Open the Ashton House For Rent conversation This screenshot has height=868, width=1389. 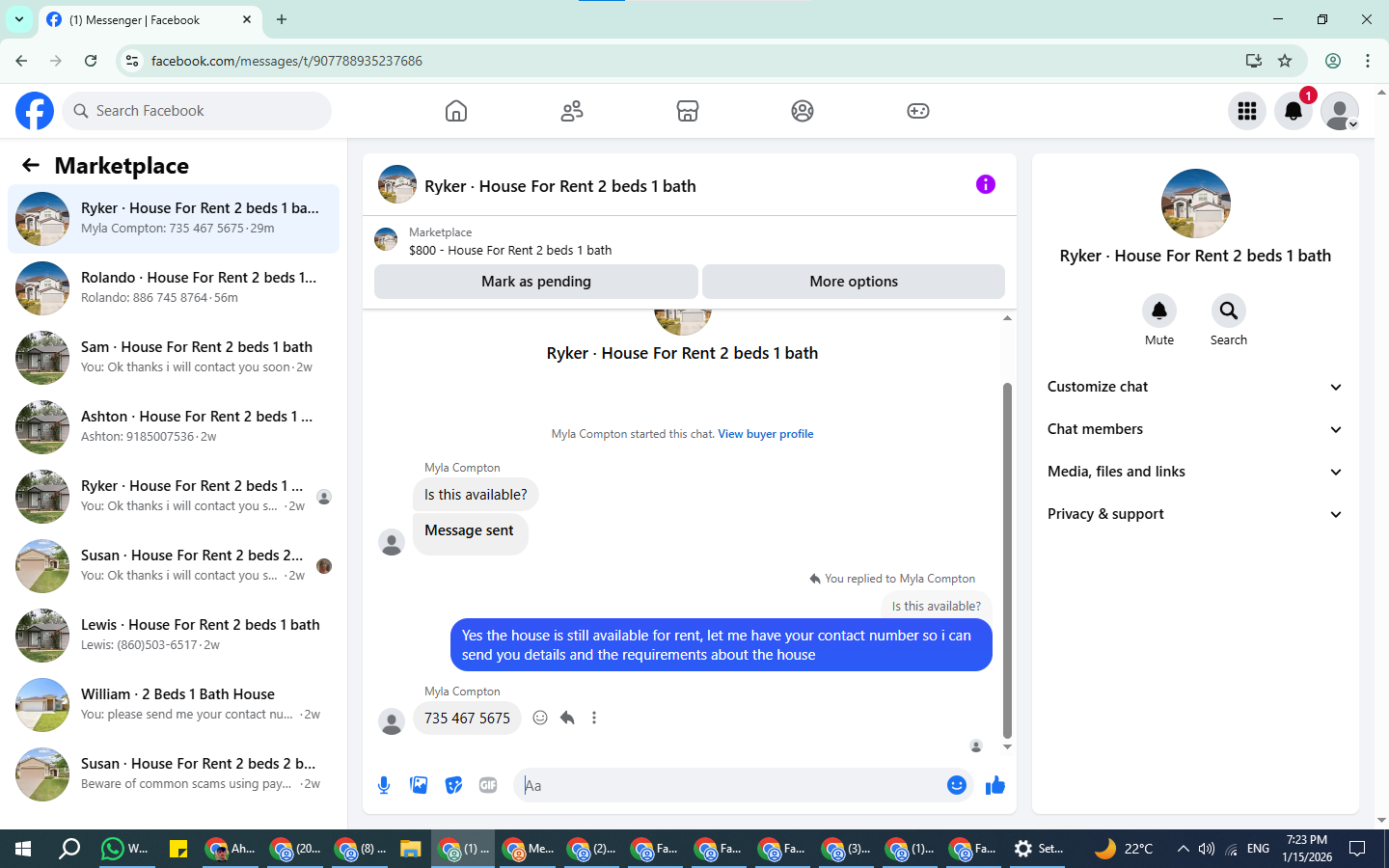coord(174,427)
